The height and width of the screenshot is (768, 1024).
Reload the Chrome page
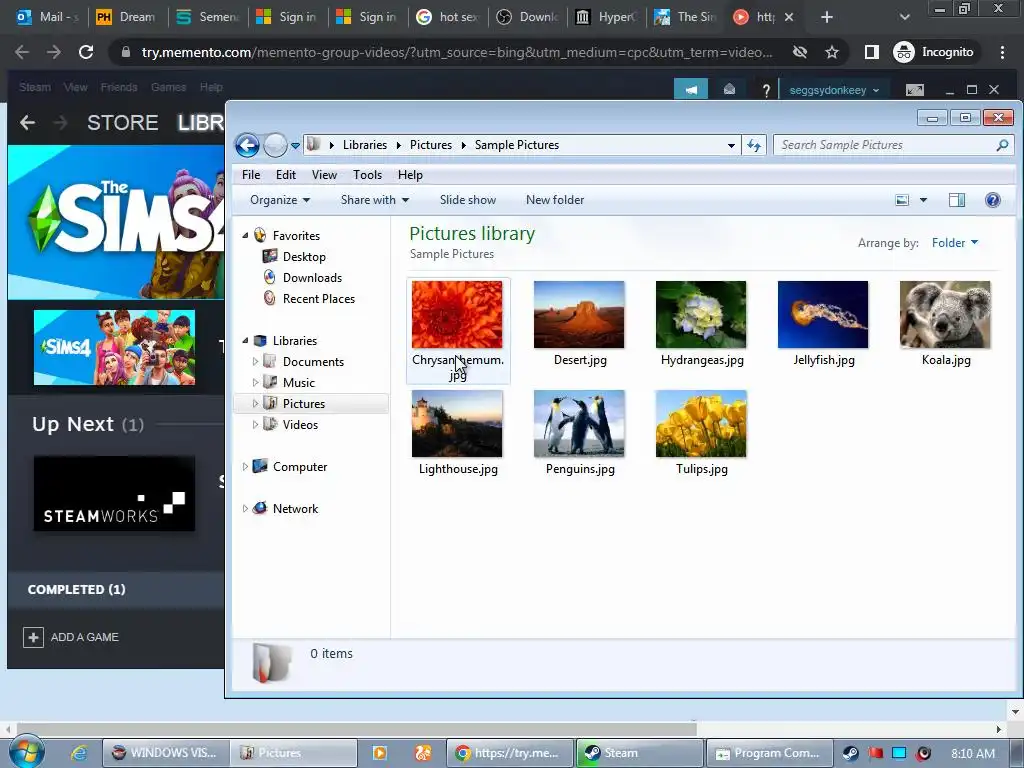tap(86, 52)
